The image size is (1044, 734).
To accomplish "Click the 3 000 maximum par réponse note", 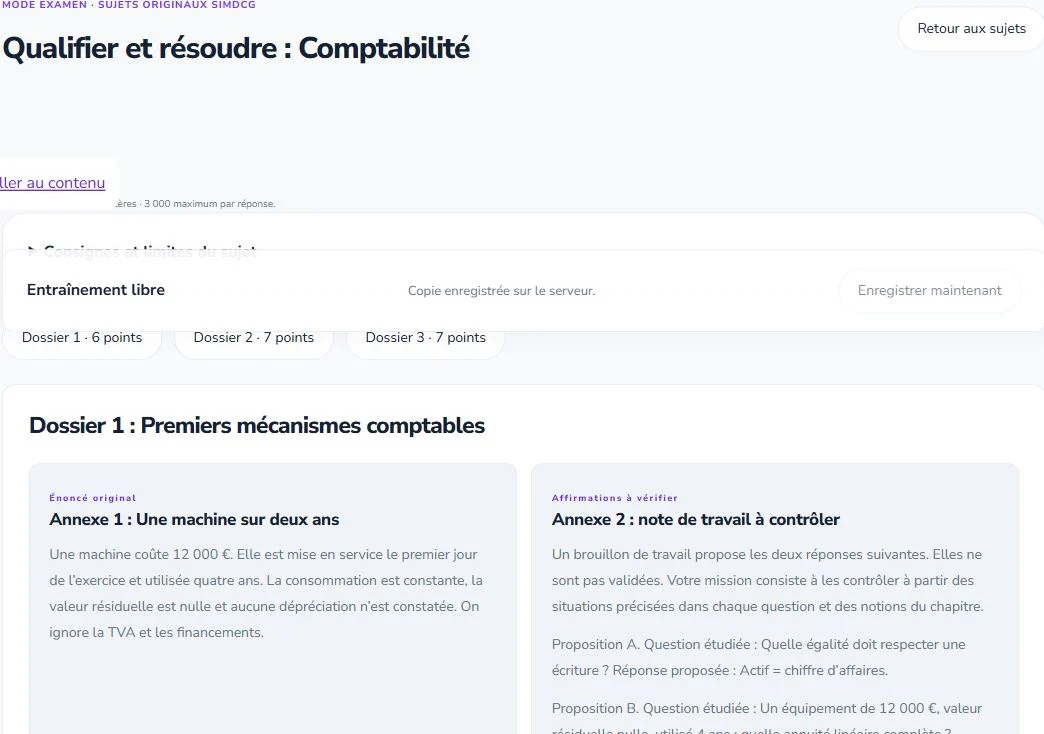I will 210,204.
